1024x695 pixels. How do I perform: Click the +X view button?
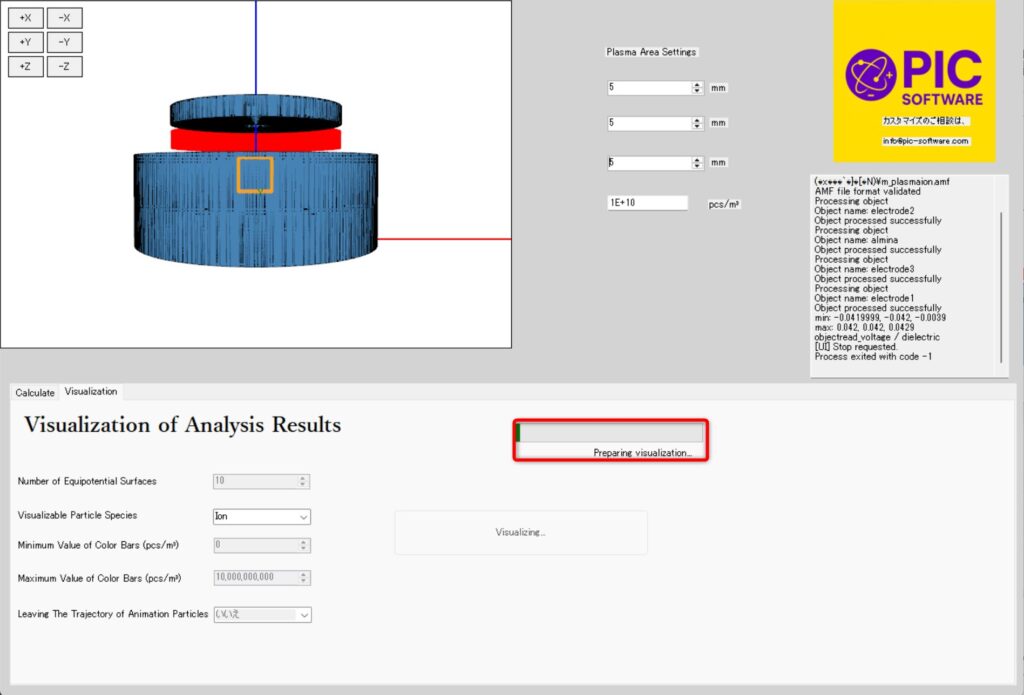26,18
